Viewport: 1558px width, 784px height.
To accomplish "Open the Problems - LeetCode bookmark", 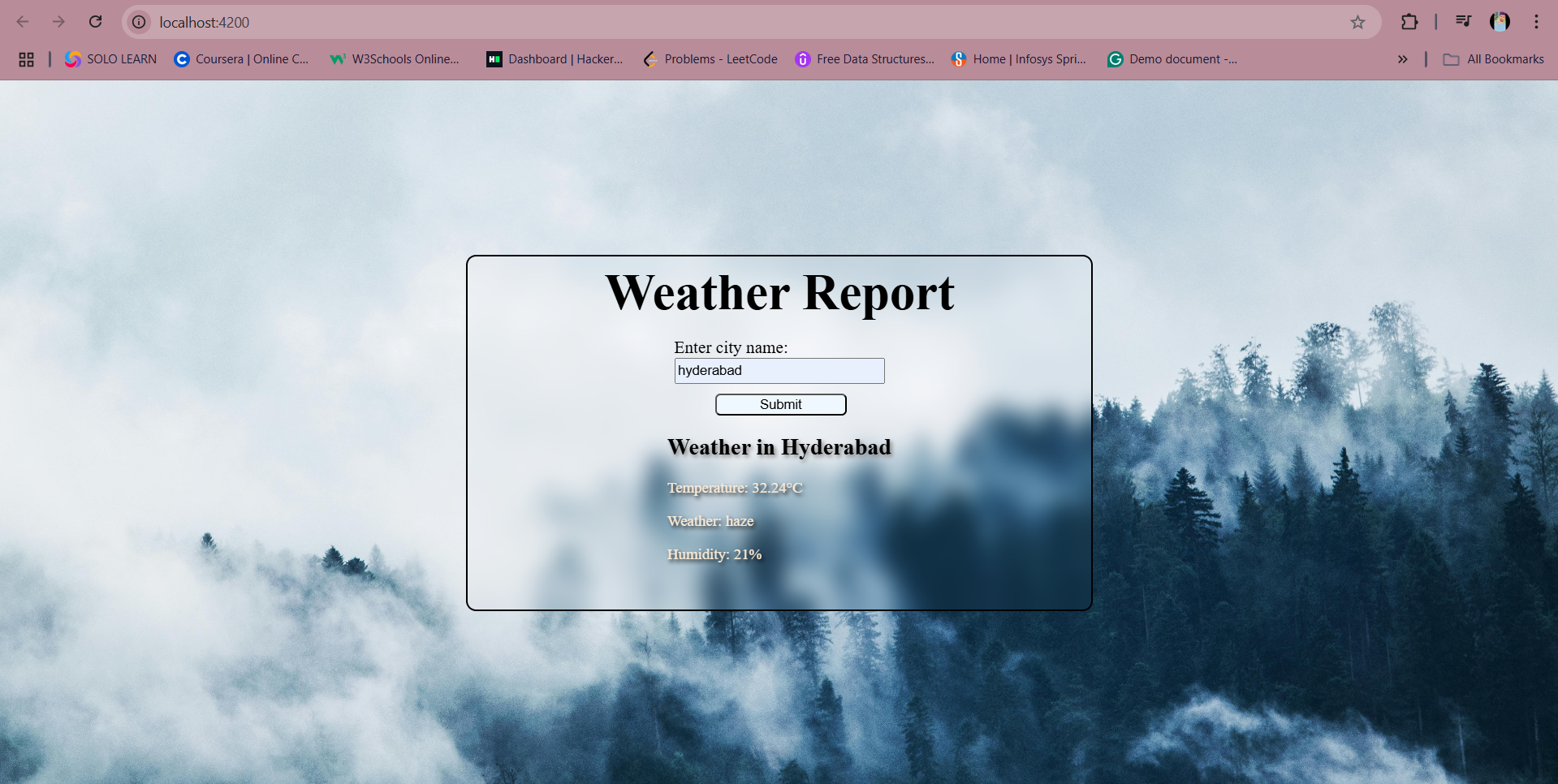I will coord(710,59).
